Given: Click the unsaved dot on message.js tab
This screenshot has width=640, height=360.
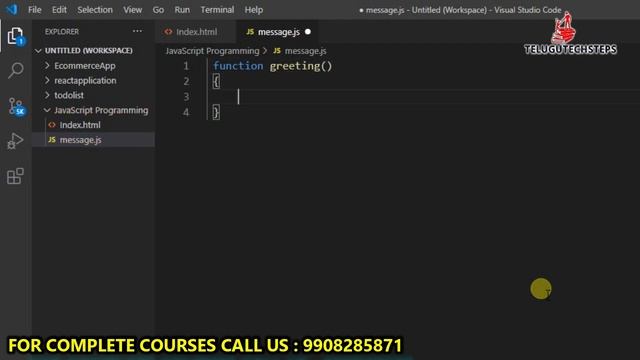Looking at the screenshot, I should coord(308,32).
